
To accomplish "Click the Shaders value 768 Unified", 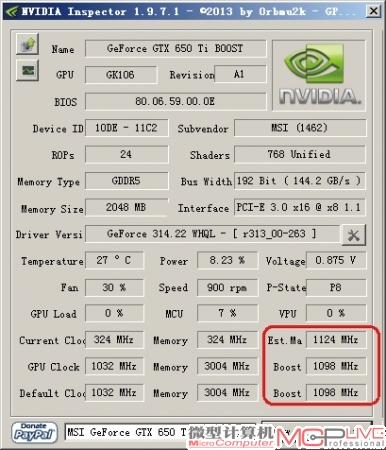I will point(300,154).
